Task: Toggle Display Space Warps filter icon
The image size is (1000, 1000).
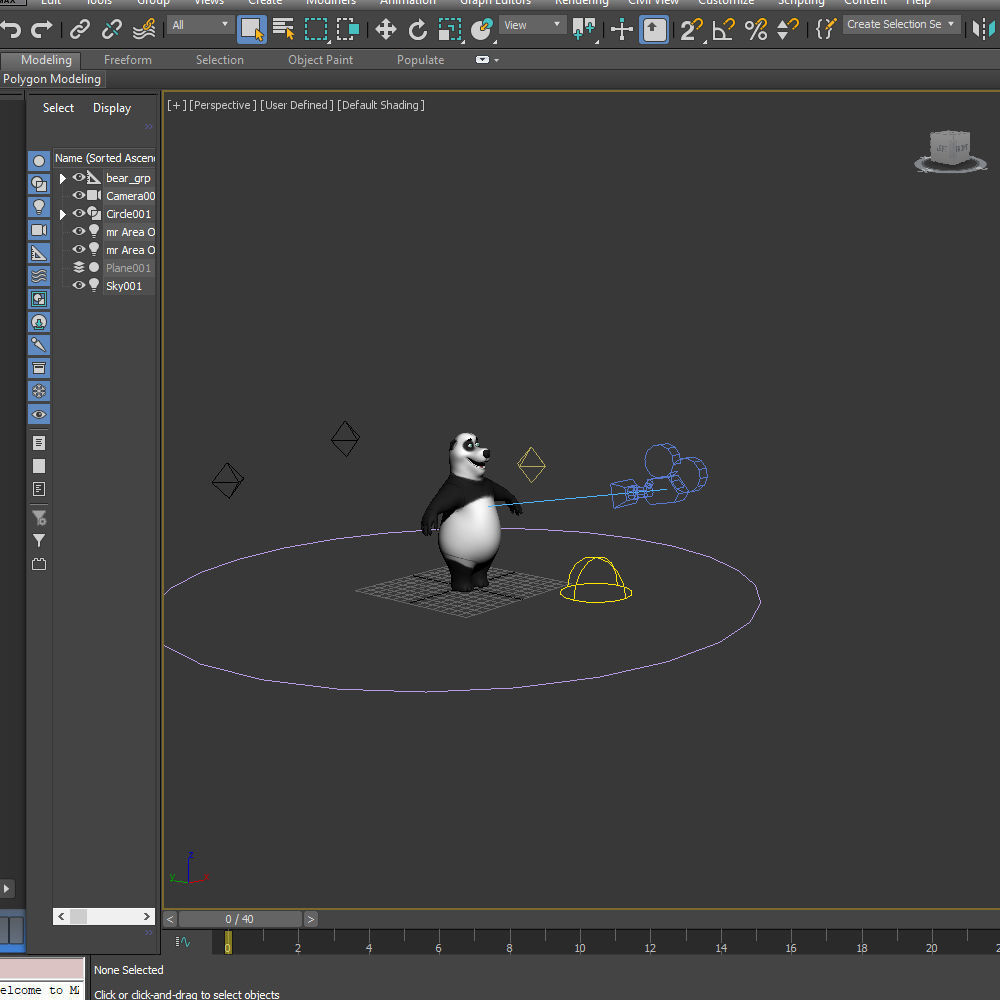Action: (39, 276)
